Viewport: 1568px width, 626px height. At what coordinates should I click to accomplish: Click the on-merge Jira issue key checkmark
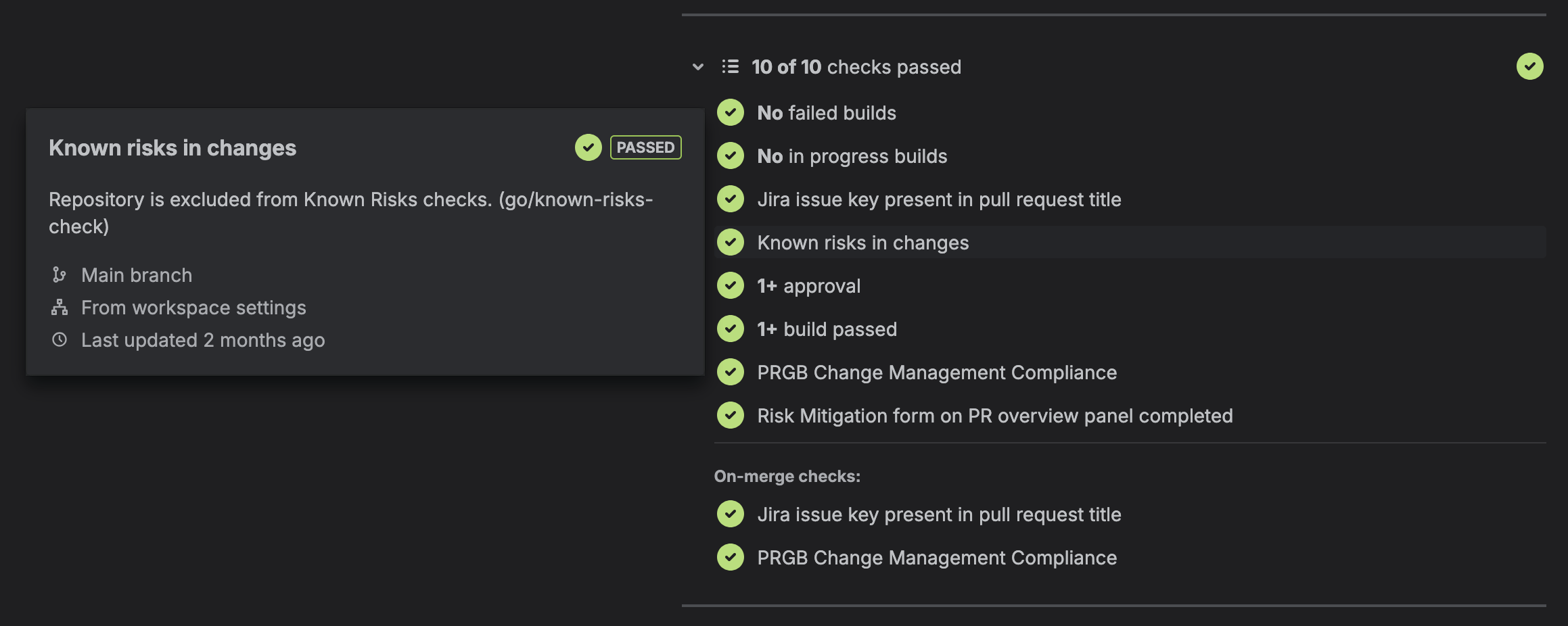731,514
